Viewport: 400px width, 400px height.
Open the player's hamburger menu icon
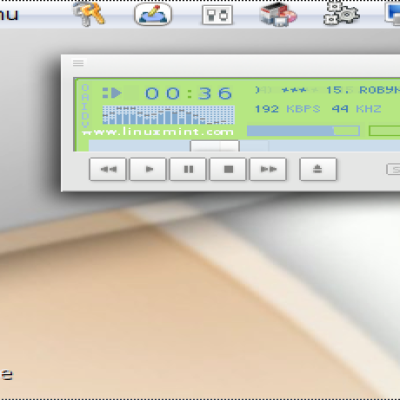coord(78,63)
